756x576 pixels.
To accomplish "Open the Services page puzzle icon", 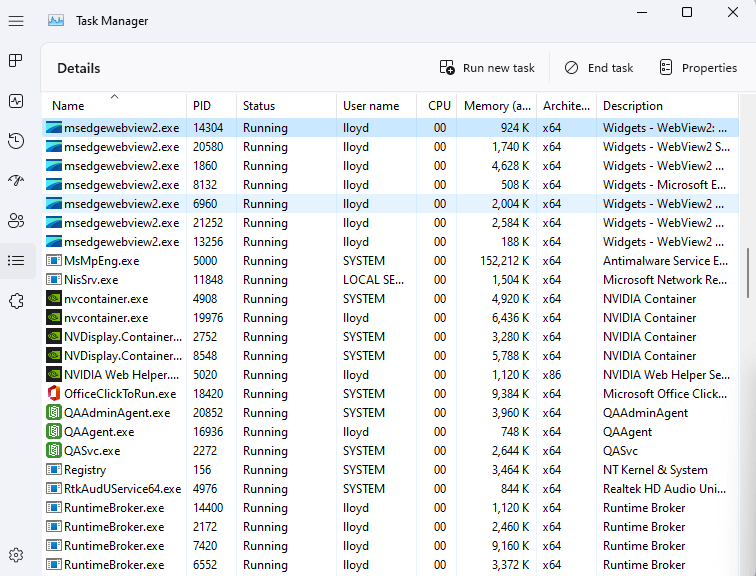I will click(16, 301).
